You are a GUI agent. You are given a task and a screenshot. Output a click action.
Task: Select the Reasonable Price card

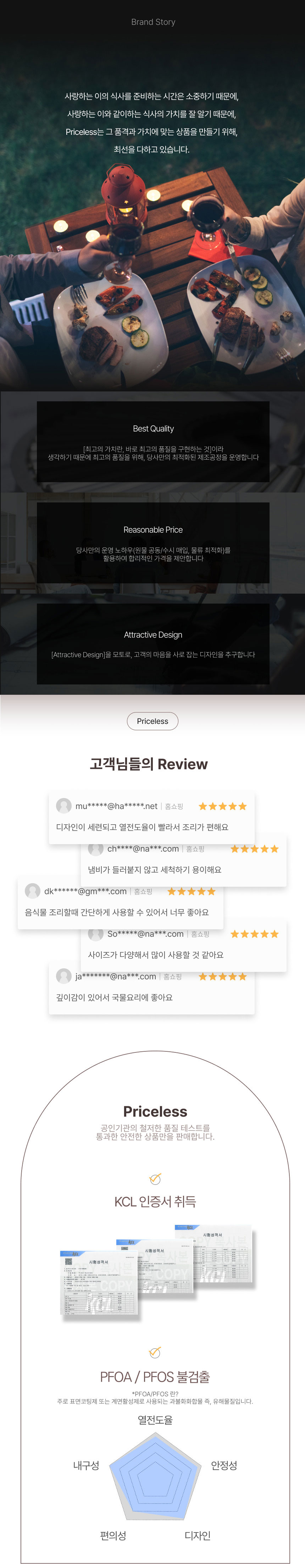(153, 543)
